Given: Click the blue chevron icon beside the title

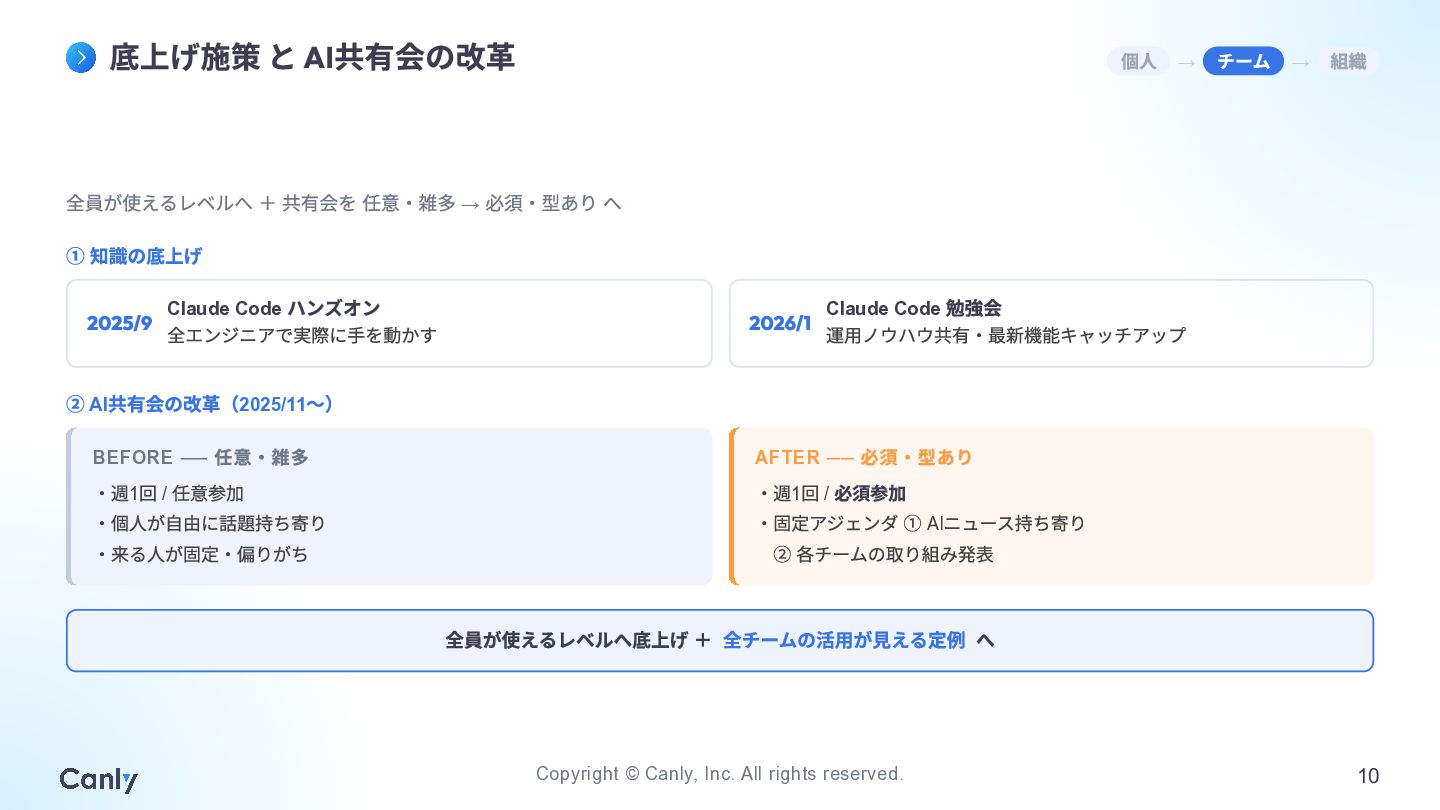Looking at the screenshot, I should 81,58.
